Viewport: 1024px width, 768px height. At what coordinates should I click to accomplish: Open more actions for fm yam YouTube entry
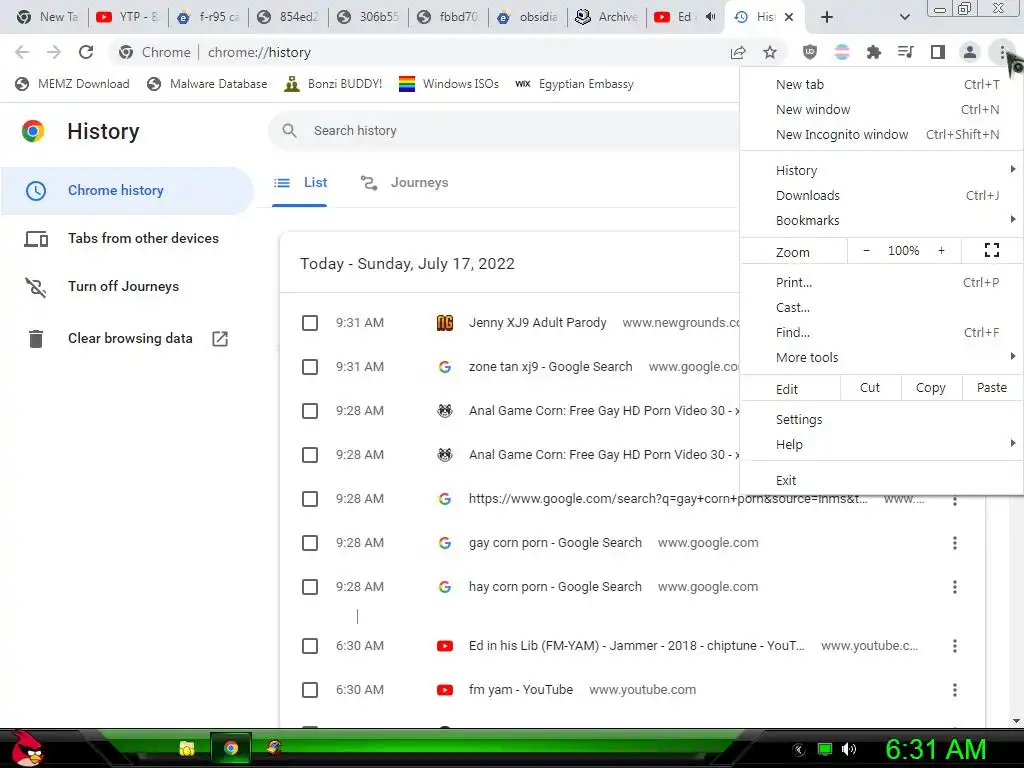955,690
